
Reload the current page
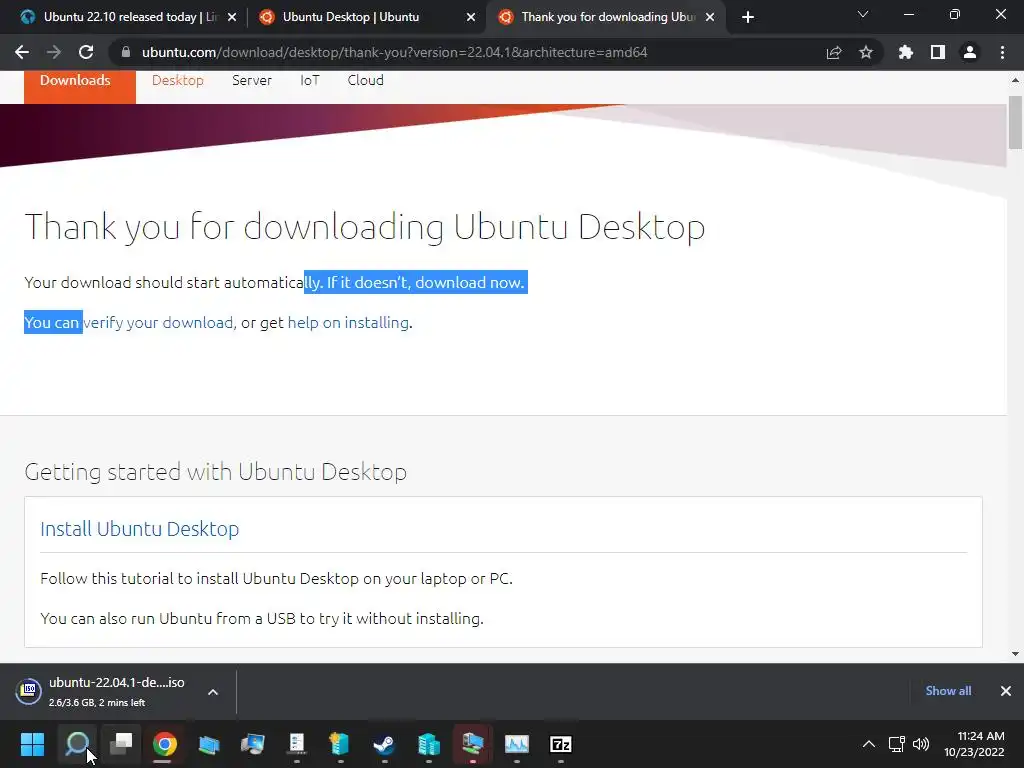(x=86, y=52)
